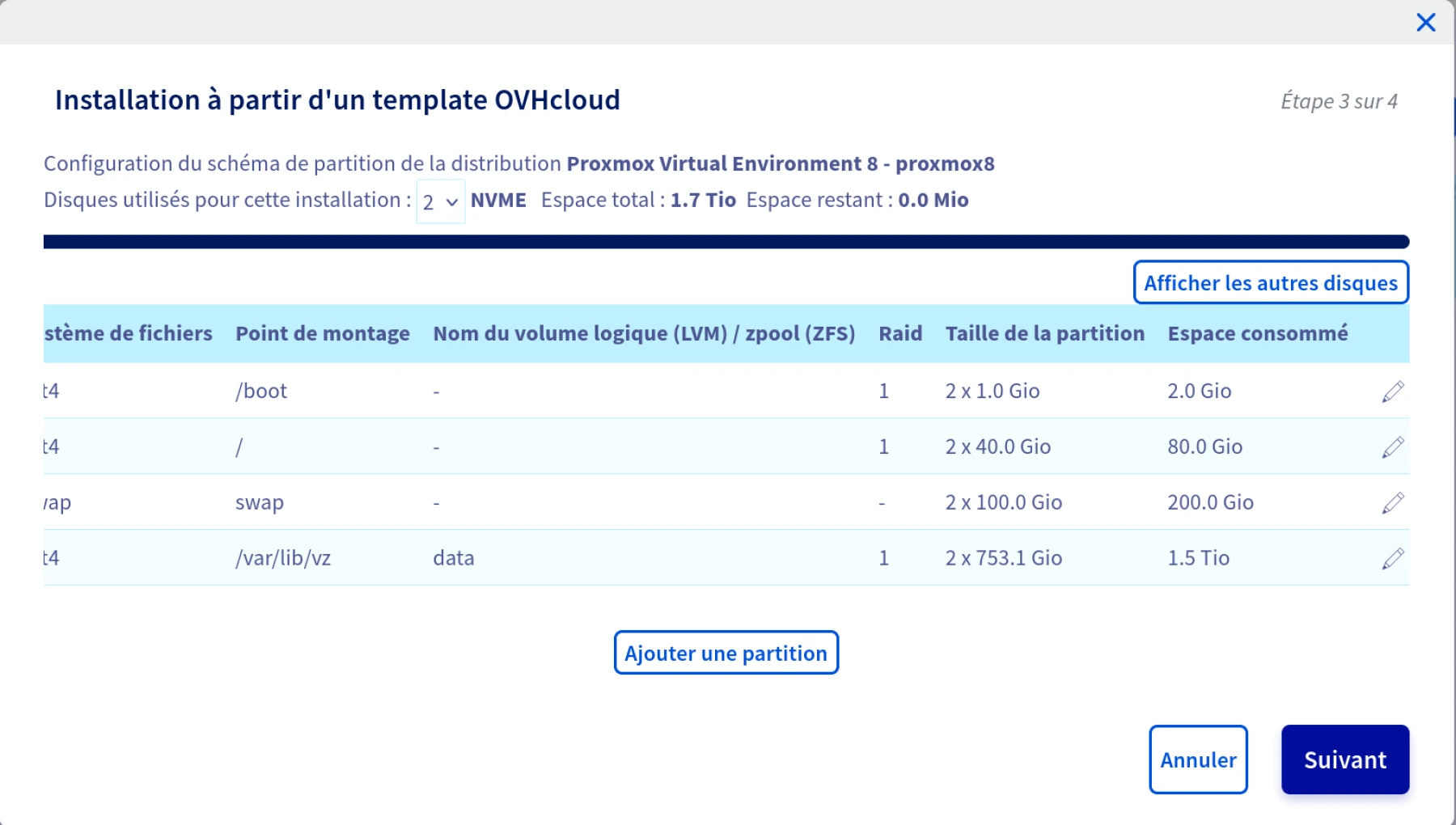Select the Raid column header
1456x825 pixels.
pyautogui.click(x=899, y=333)
